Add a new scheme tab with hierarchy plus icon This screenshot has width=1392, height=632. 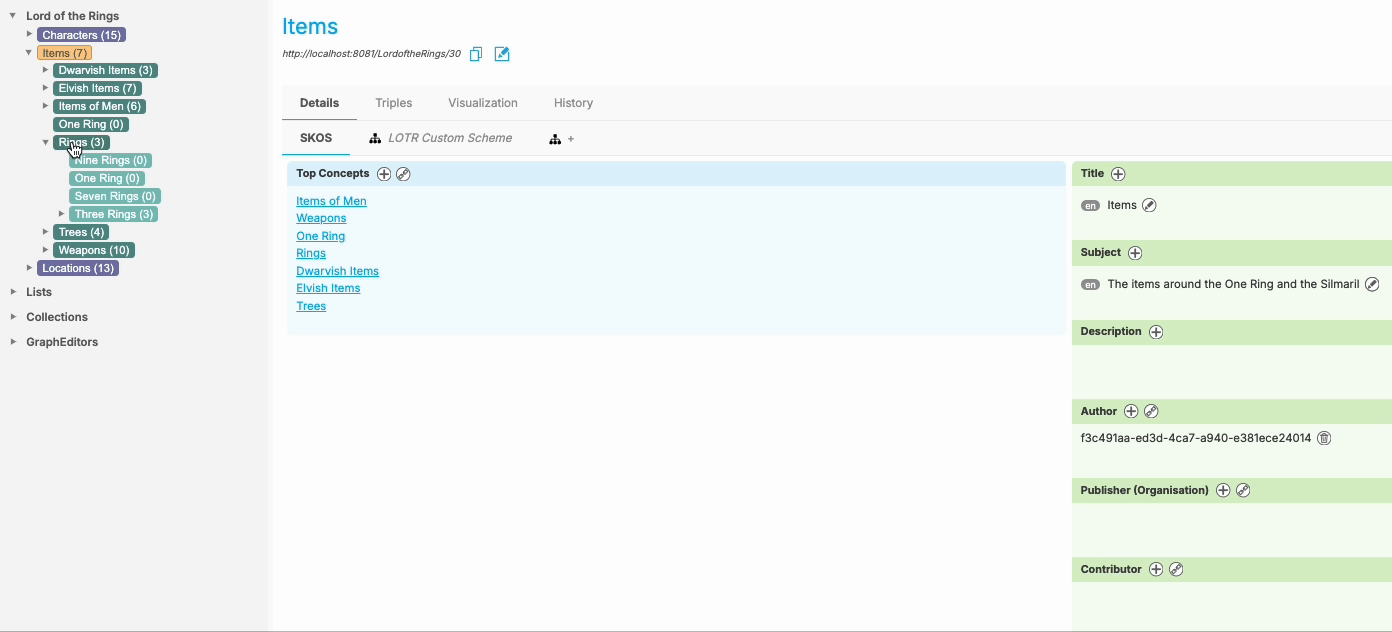[561, 139]
